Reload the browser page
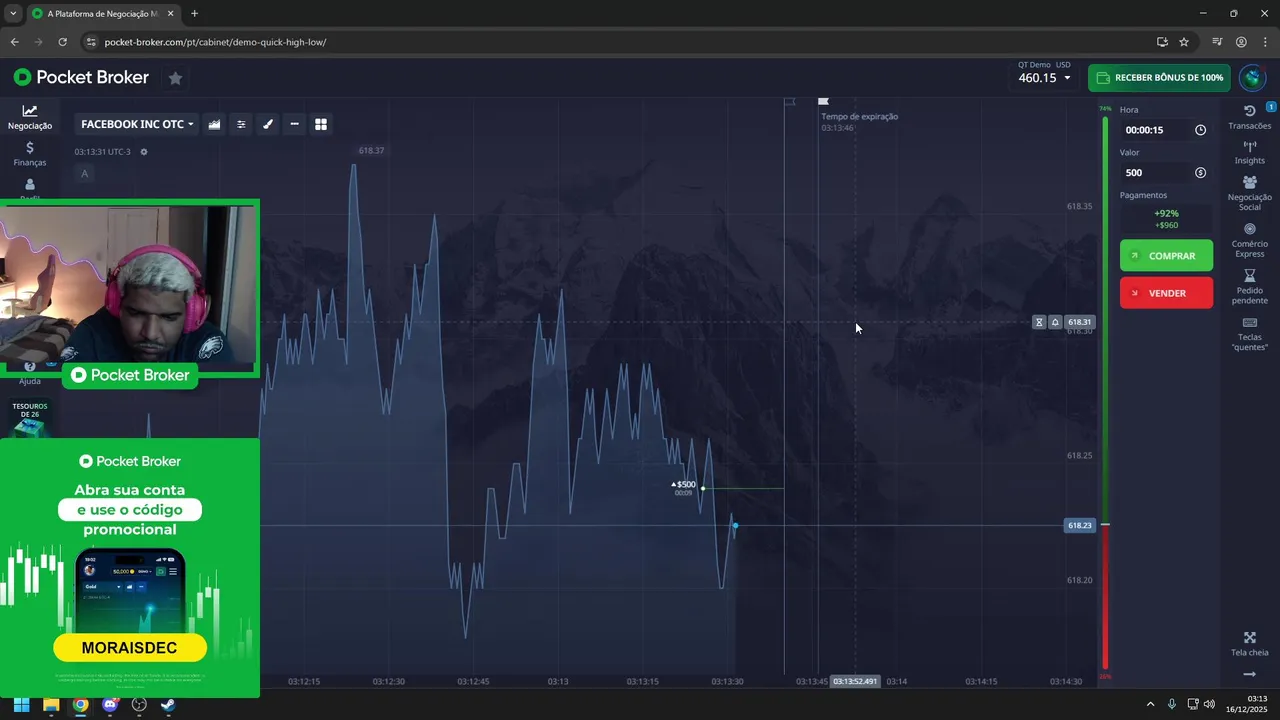The height and width of the screenshot is (720, 1280). tap(62, 42)
